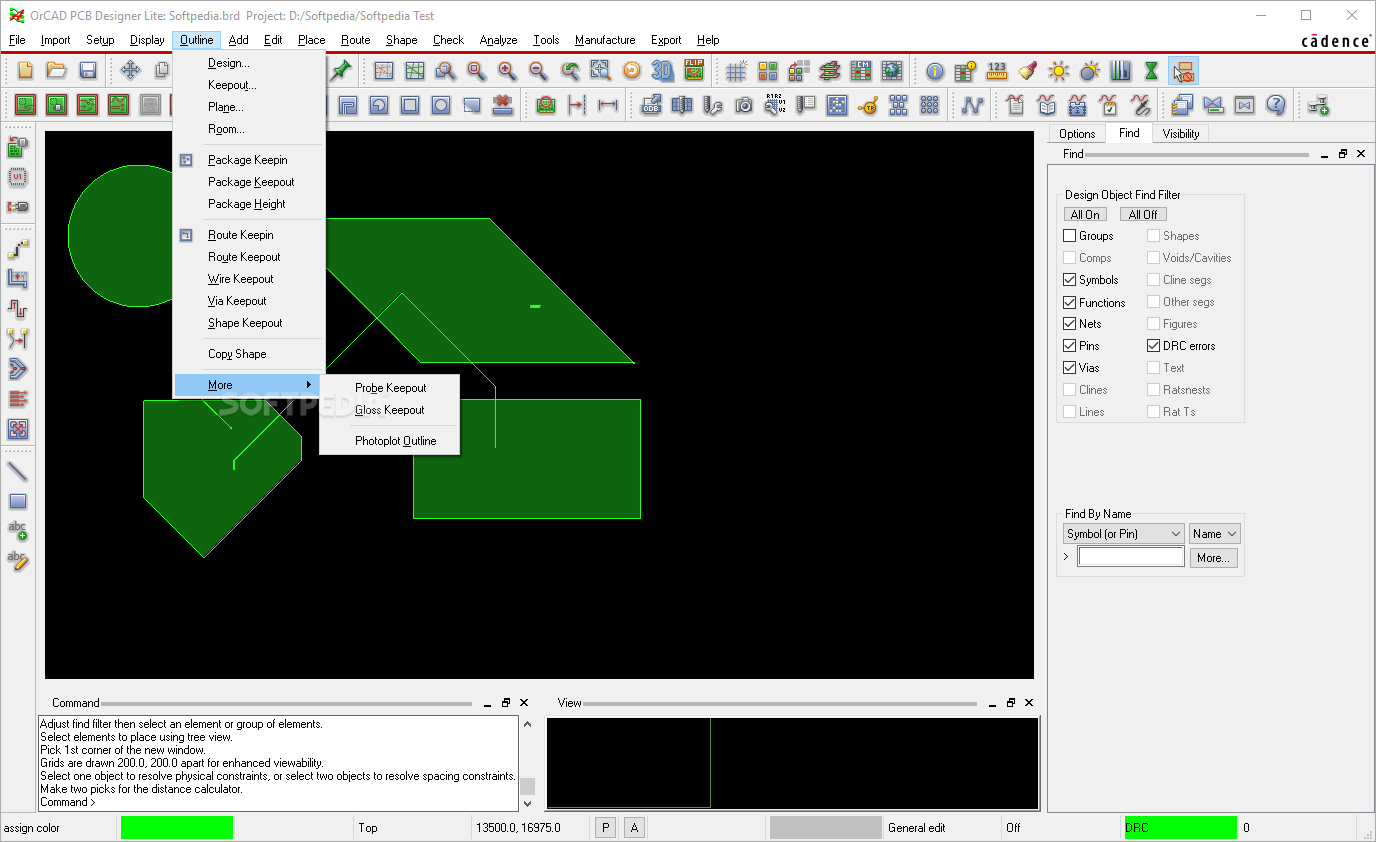Click the sun highlight icon

(1058, 71)
